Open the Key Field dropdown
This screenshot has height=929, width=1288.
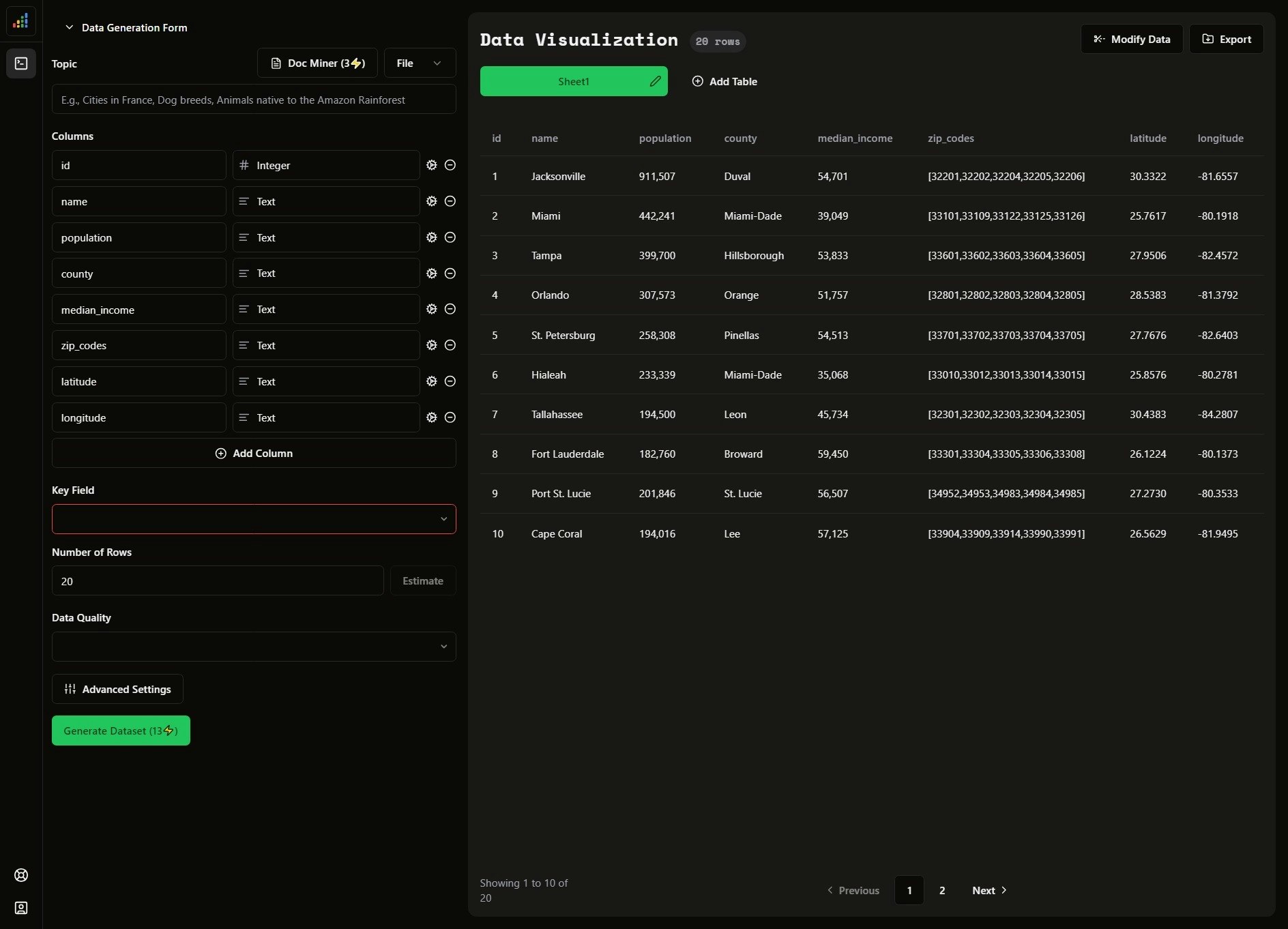[254, 519]
